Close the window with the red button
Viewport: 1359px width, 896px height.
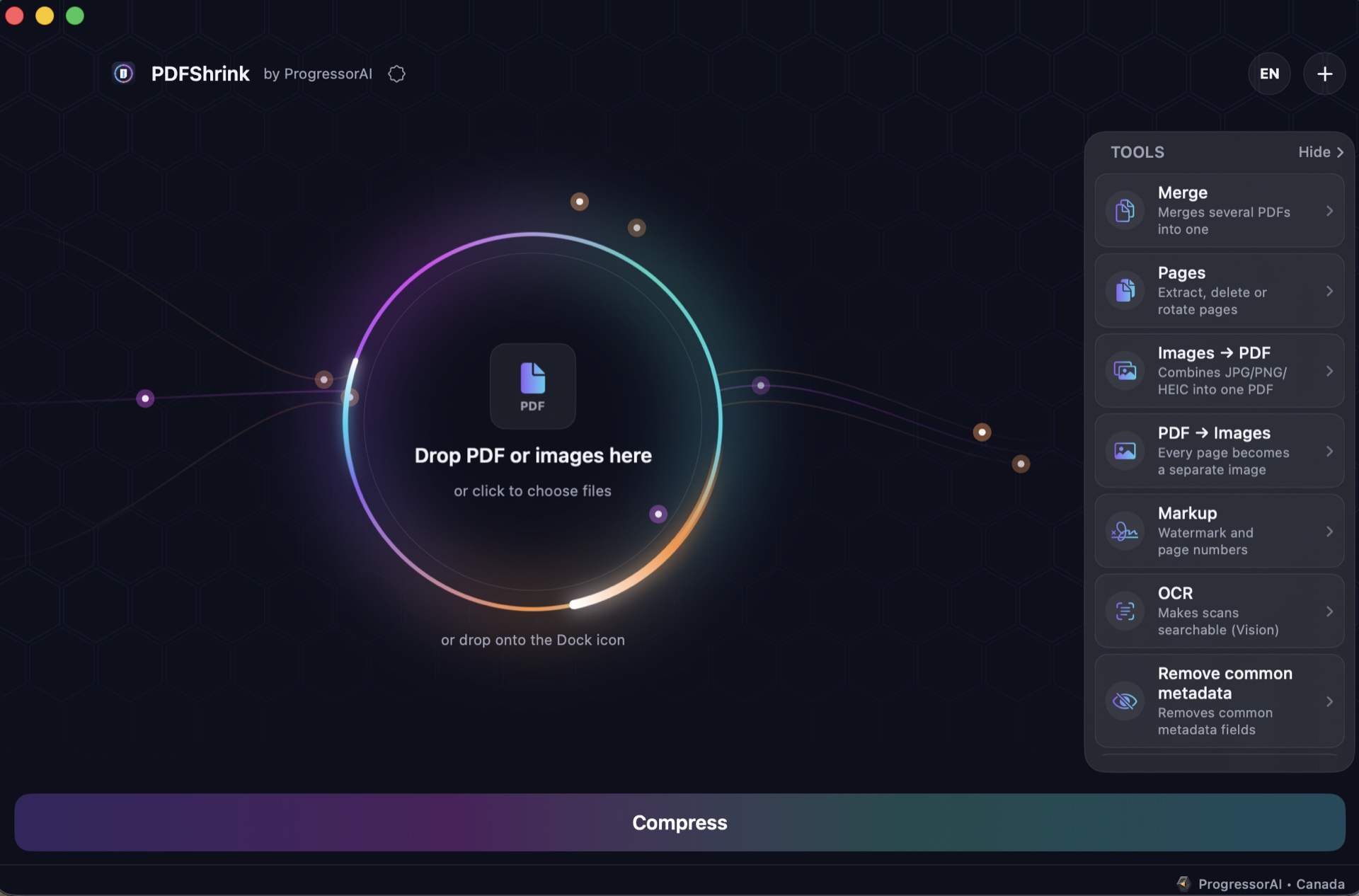14,16
